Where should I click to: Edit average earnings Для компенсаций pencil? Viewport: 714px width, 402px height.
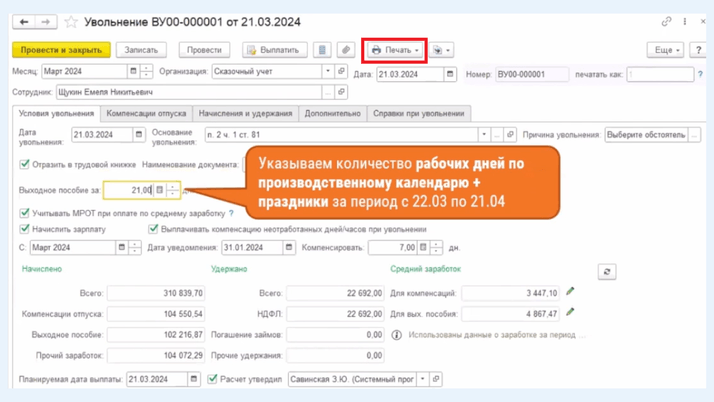tap(570, 291)
